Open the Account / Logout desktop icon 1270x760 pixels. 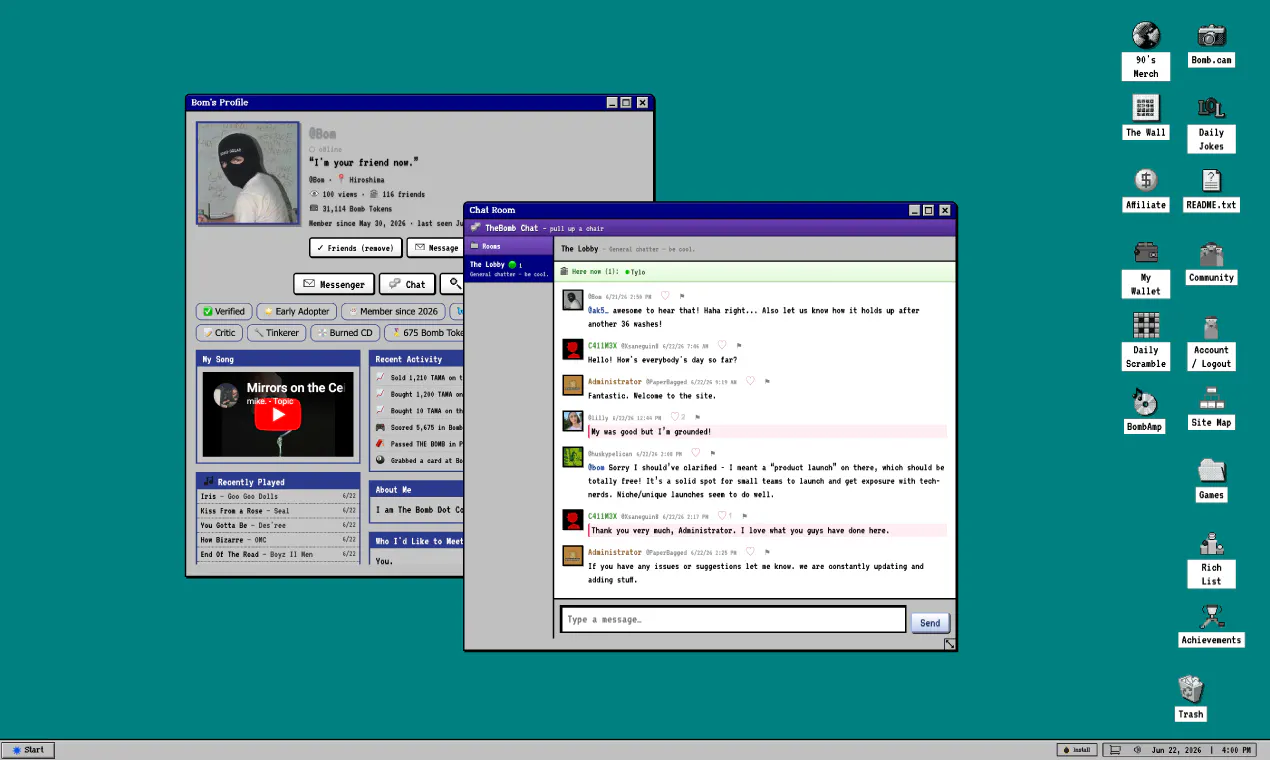(1211, 341)
